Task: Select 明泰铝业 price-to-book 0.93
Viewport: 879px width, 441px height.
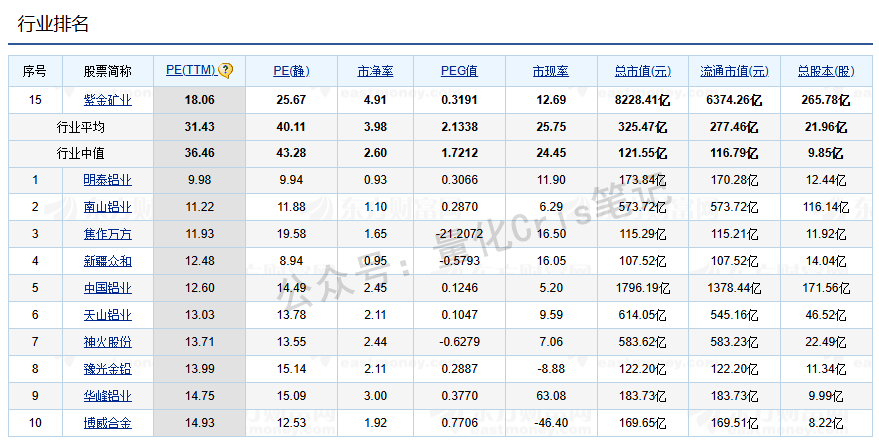Action: [376, 180]
